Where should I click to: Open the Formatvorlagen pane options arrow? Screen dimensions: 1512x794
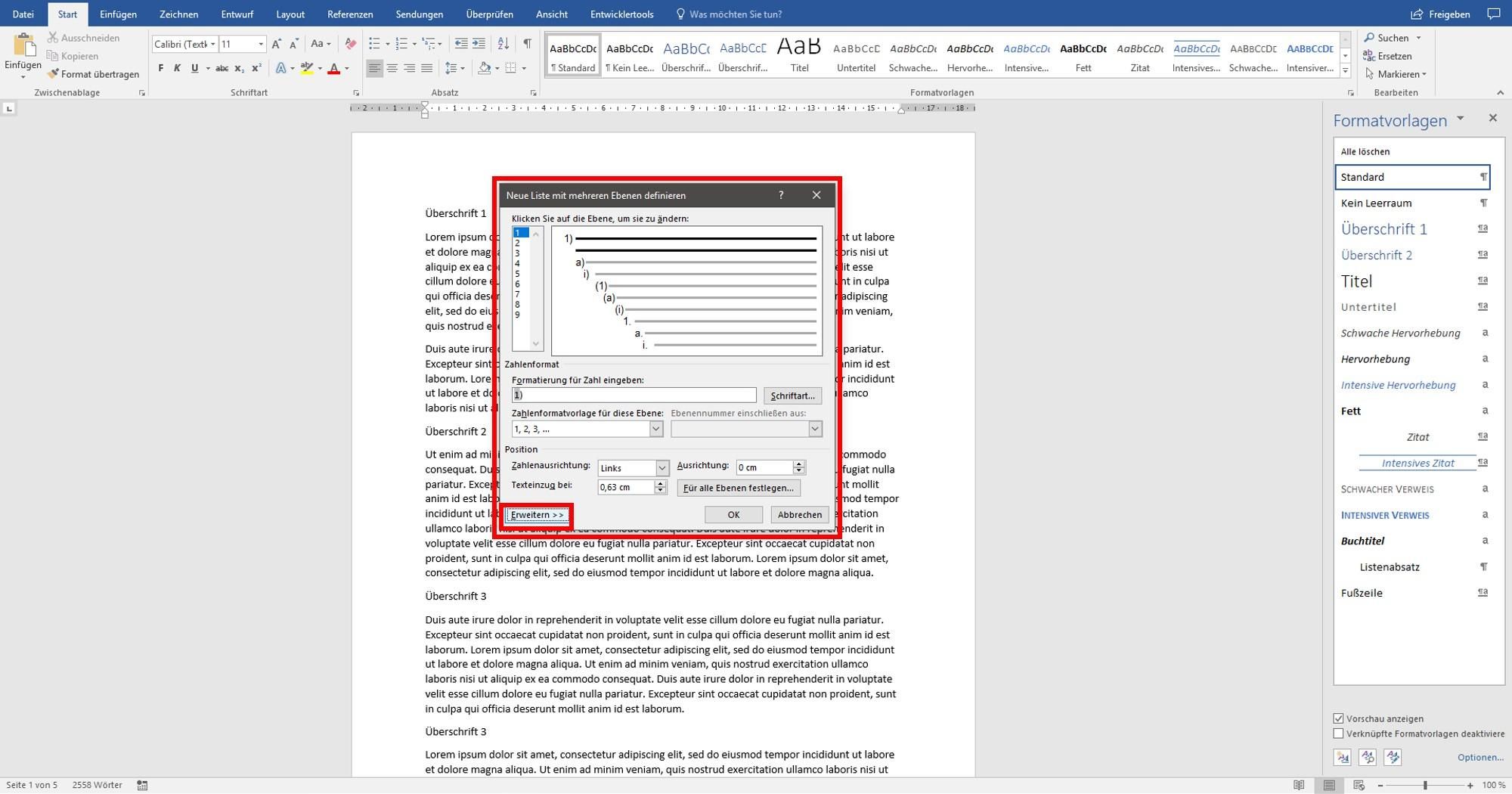pyautogui.click(x=1460, y=119)
